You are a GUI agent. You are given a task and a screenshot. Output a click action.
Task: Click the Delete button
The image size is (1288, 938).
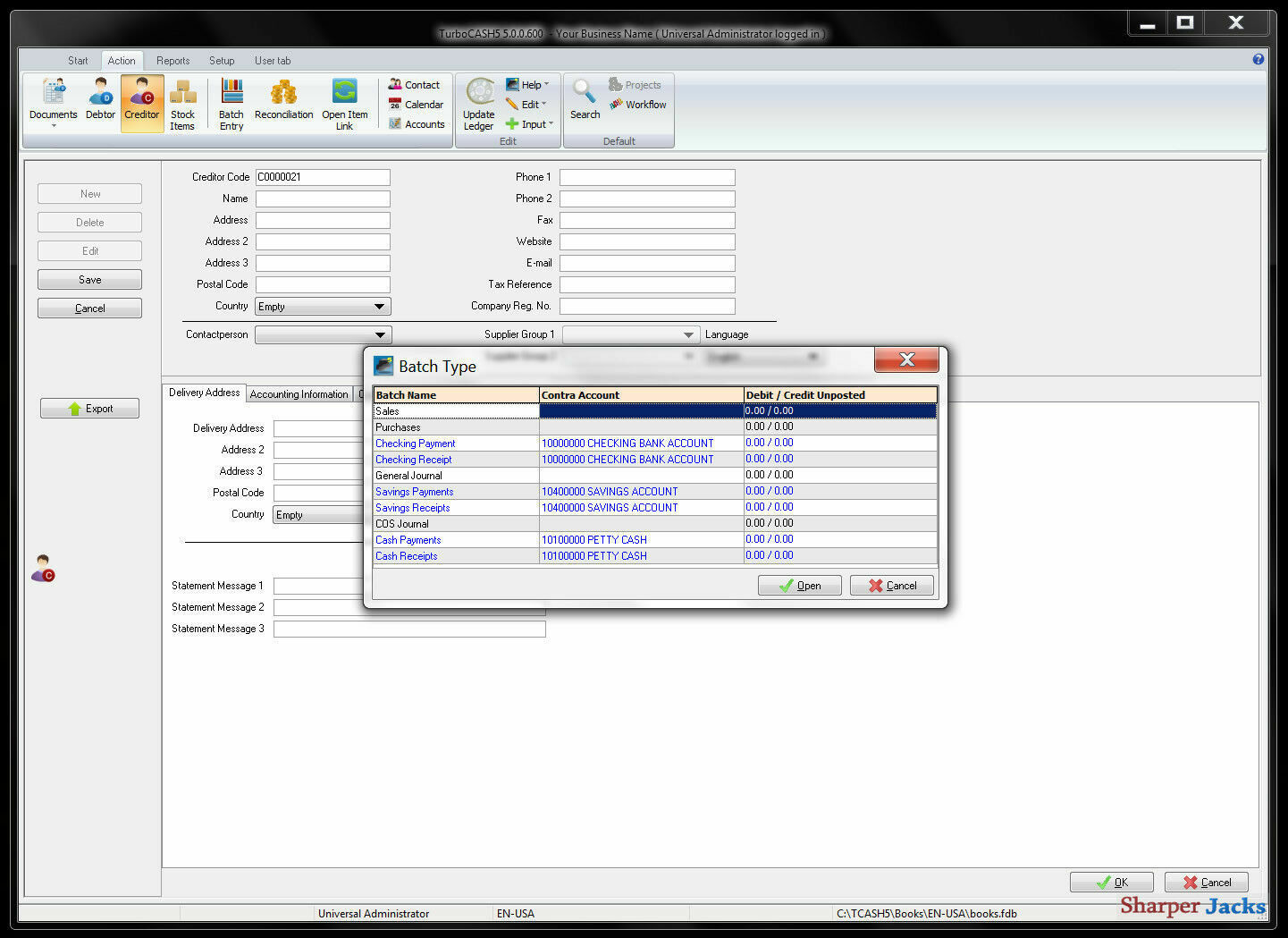click(x=89, y=223)
